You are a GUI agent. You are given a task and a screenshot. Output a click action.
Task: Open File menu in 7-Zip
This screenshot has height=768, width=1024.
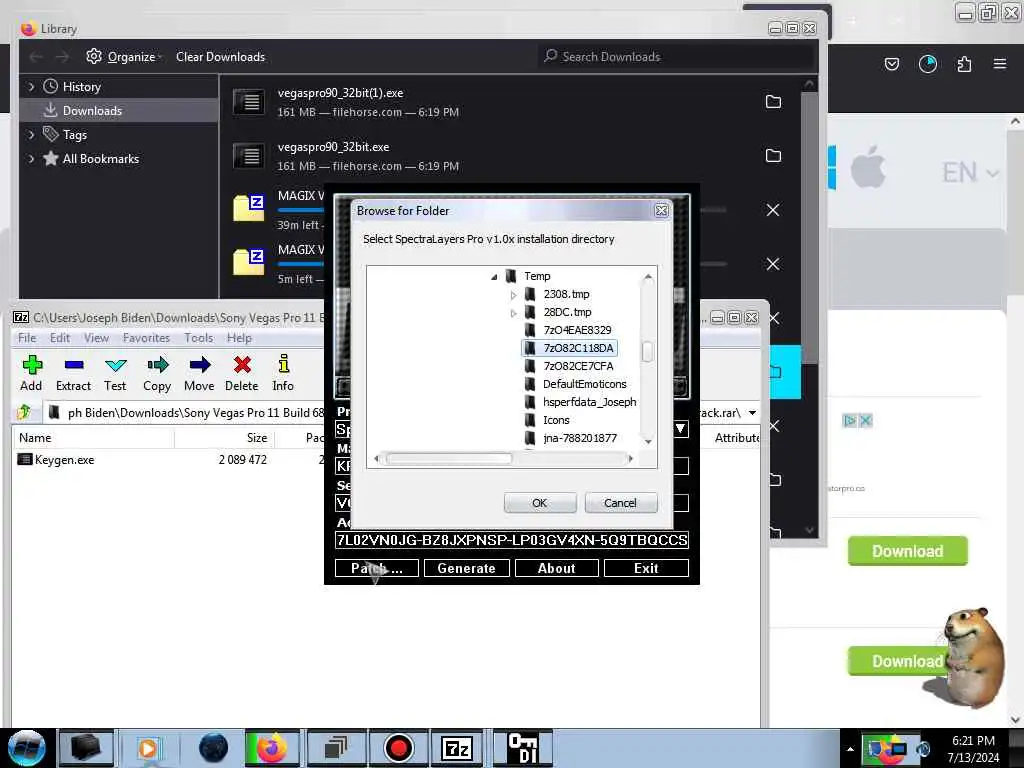pyautogui.click(x=27, y=338)
